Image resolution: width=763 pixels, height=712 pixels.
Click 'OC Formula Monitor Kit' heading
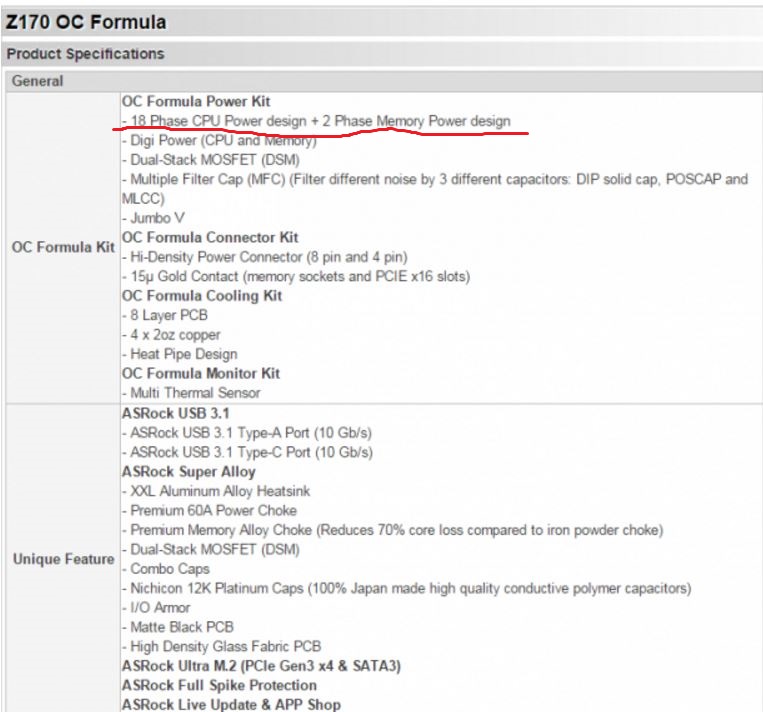click(x=201, y=374)
